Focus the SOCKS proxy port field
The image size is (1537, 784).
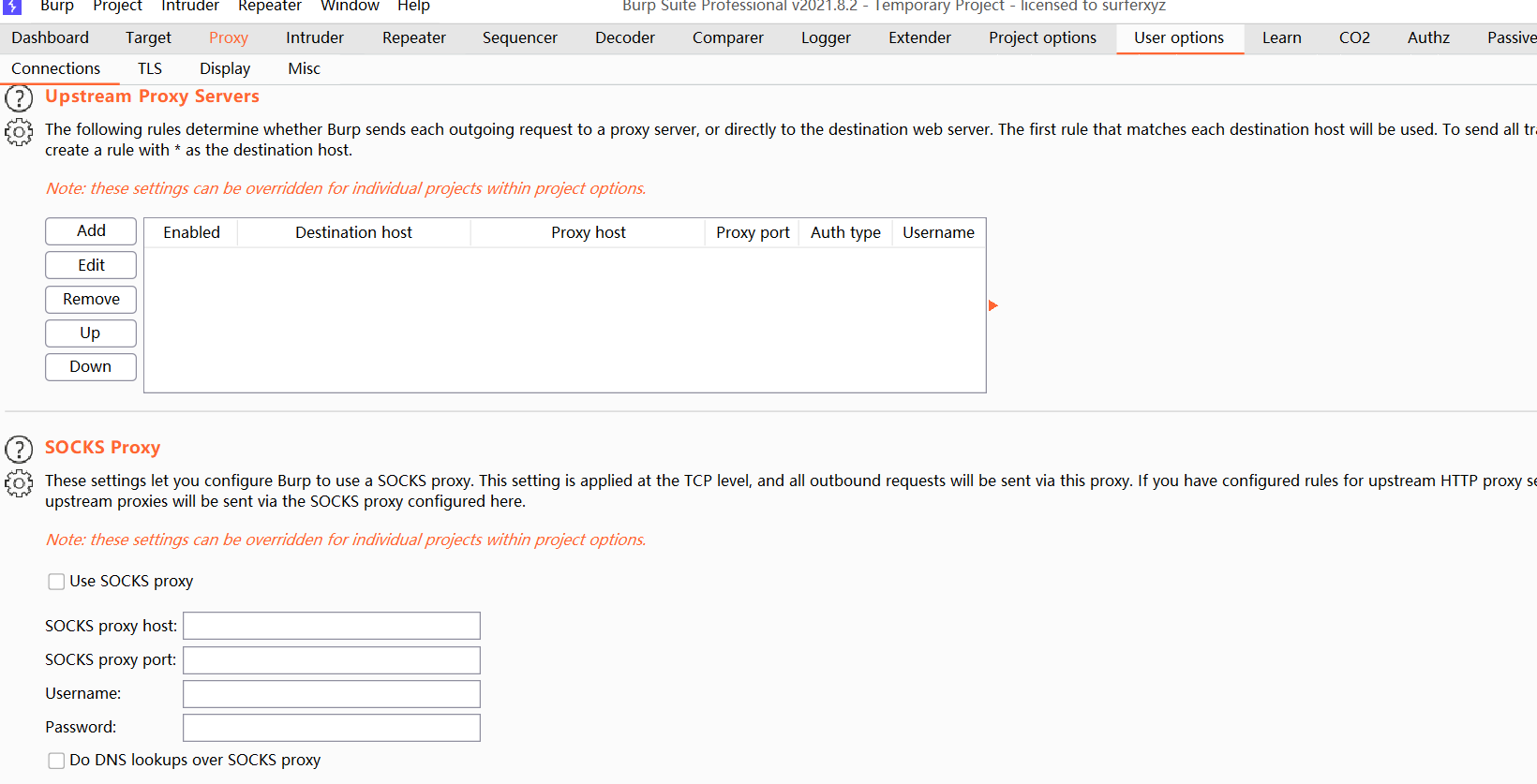click(332, 660)
